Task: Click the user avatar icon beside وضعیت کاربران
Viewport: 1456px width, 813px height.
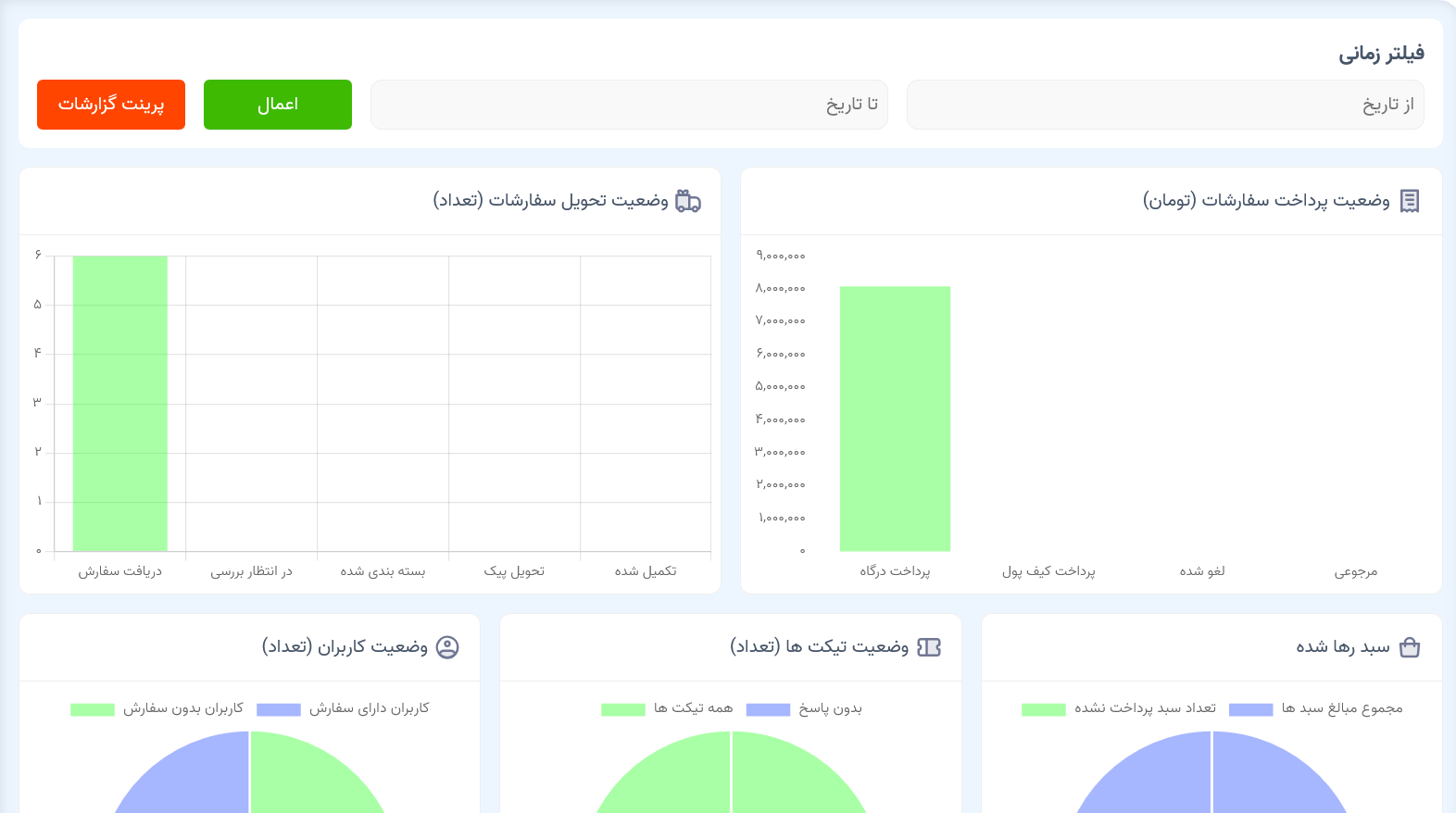Action: (447, 647)
